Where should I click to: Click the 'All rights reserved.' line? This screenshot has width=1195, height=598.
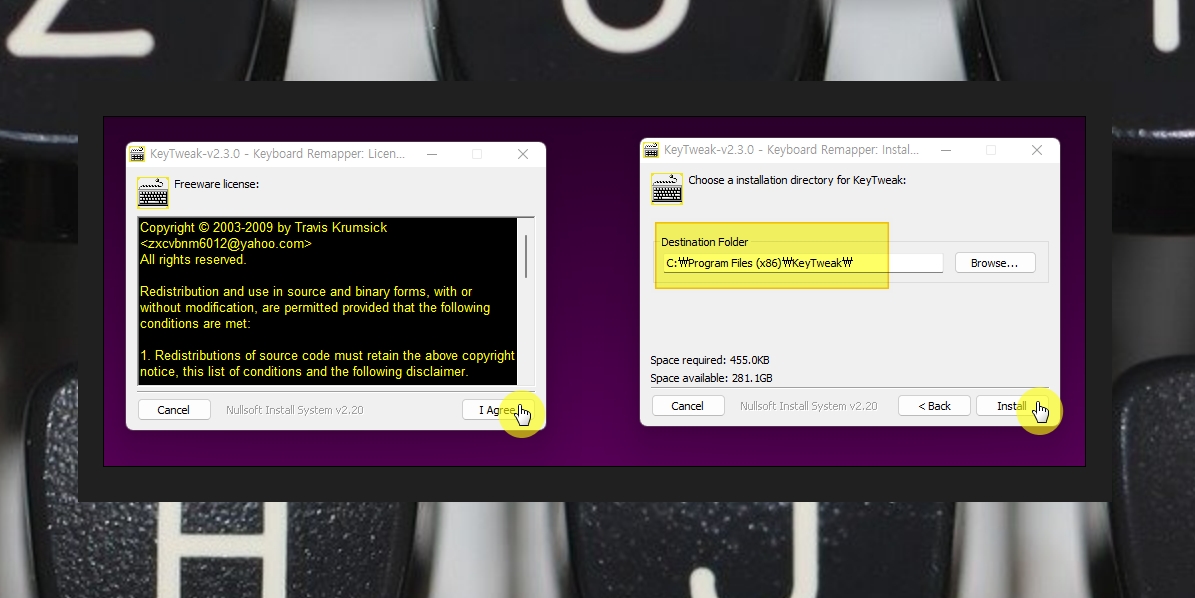click(x=193, y=260)
